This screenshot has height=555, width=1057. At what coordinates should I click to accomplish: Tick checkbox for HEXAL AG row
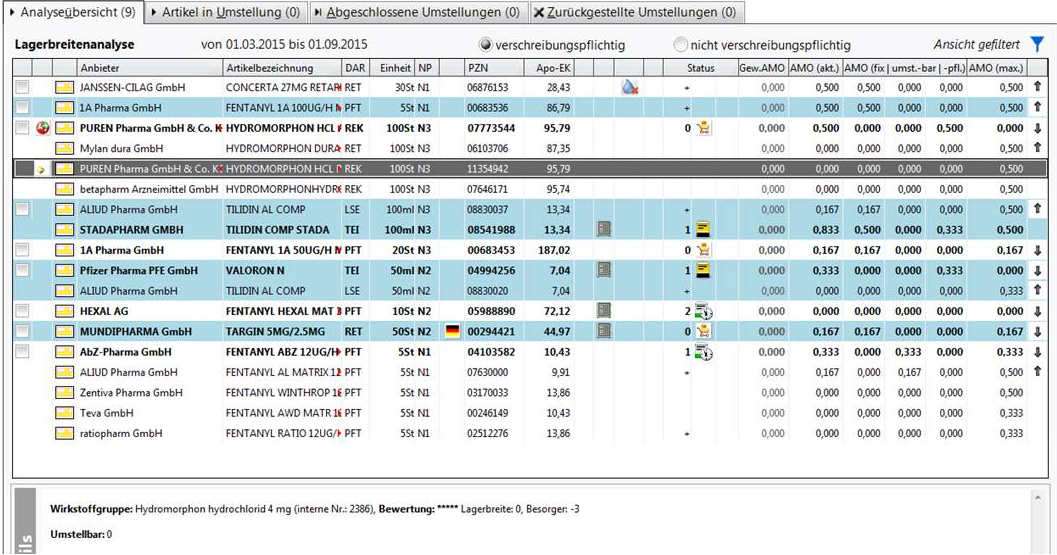[x=22, y=311]
